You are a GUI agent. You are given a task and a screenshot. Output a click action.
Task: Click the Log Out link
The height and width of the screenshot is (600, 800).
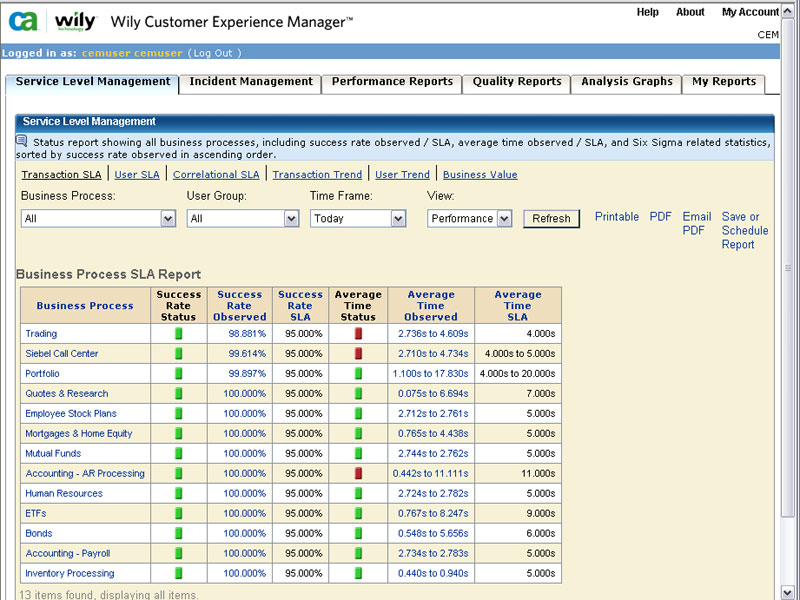click(x=215, y=53)
